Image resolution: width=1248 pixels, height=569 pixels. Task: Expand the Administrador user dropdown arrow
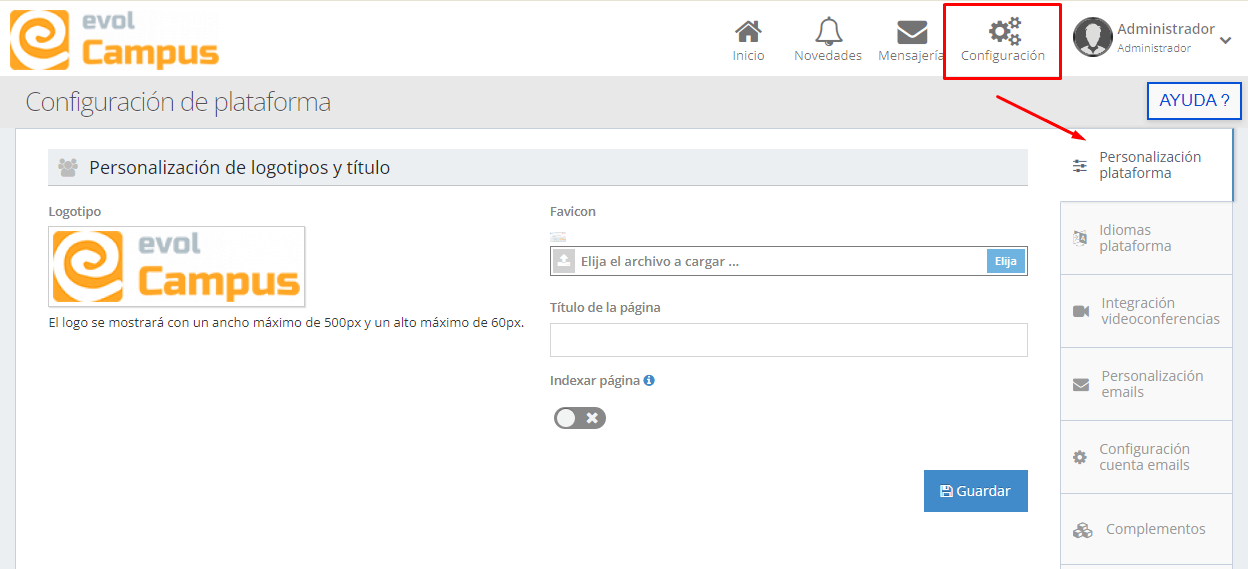1226,40
